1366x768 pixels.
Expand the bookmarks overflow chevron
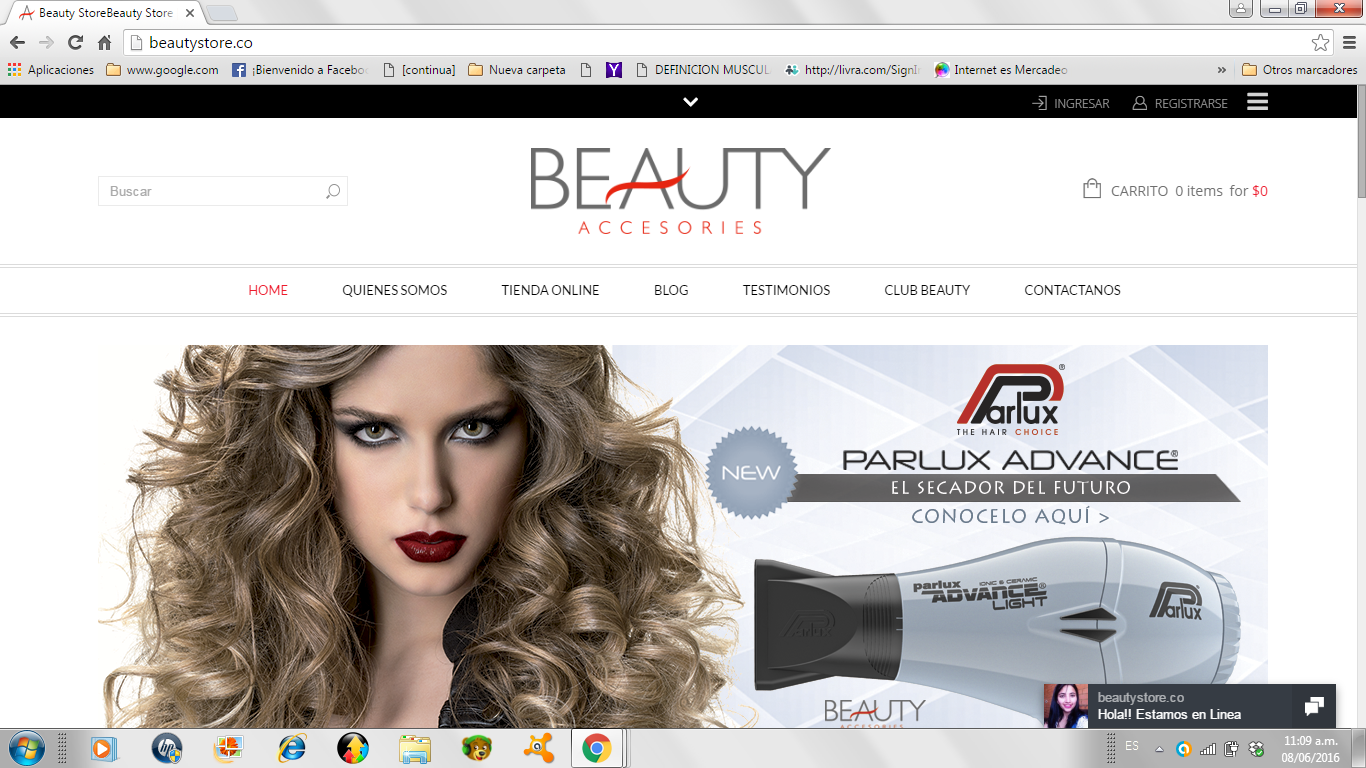pos(1221,70)
